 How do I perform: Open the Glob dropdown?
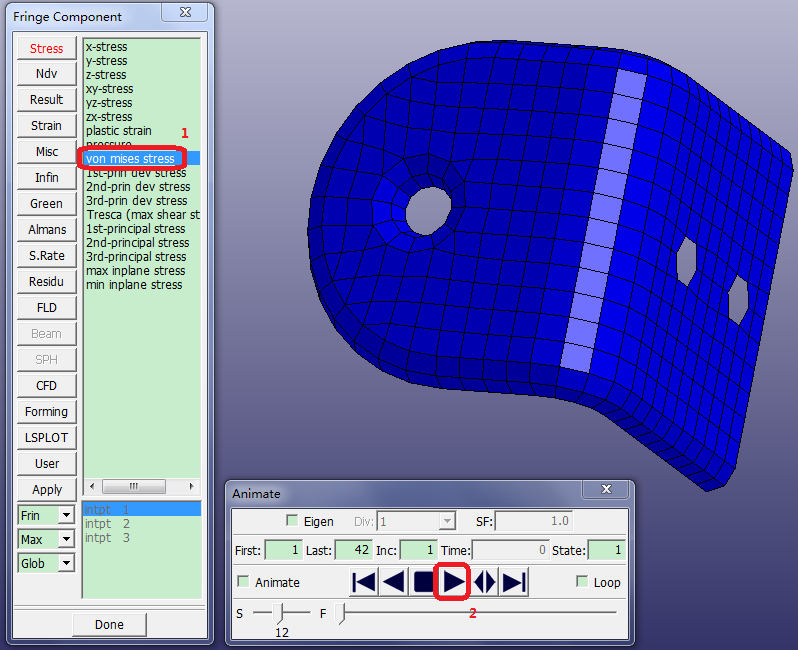click(66, 563)
